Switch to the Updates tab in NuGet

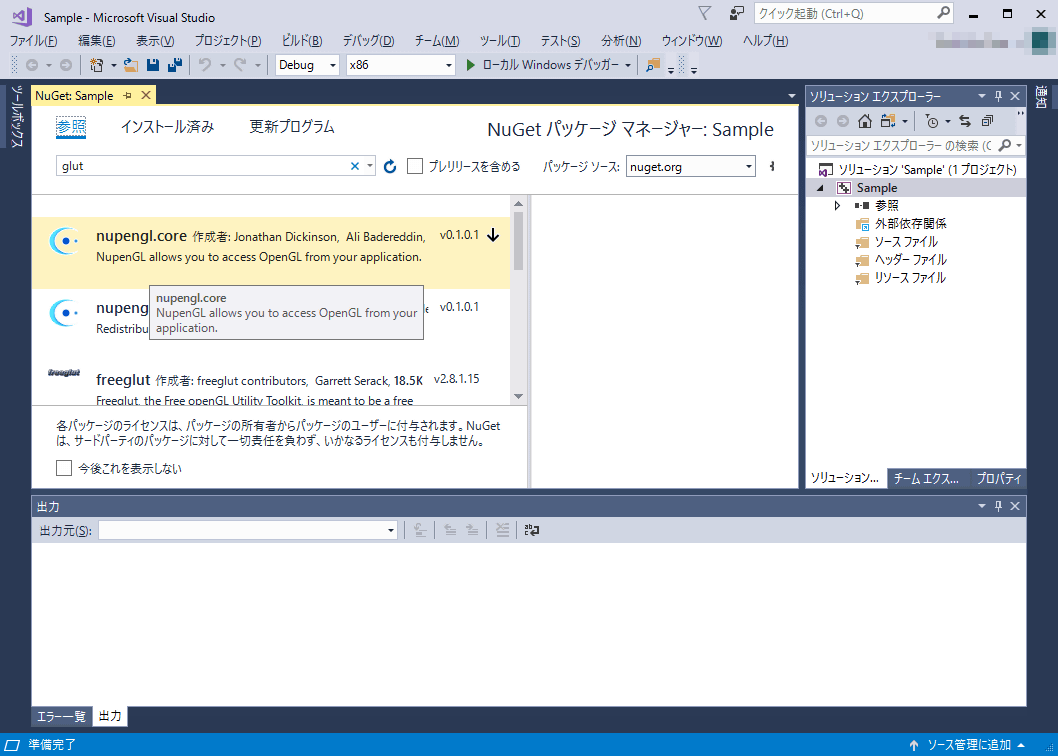(292, 127)
